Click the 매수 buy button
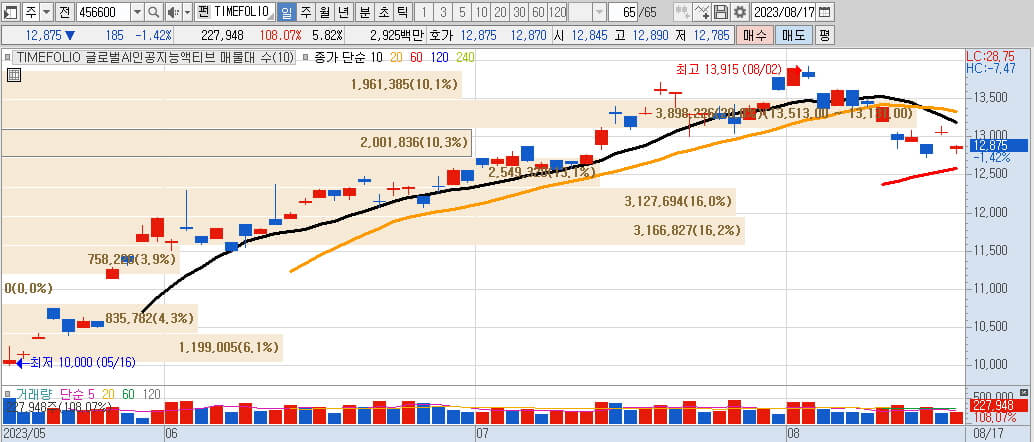Image resolution: width=1034 pixels, height=442 pixels. [754, 35]
